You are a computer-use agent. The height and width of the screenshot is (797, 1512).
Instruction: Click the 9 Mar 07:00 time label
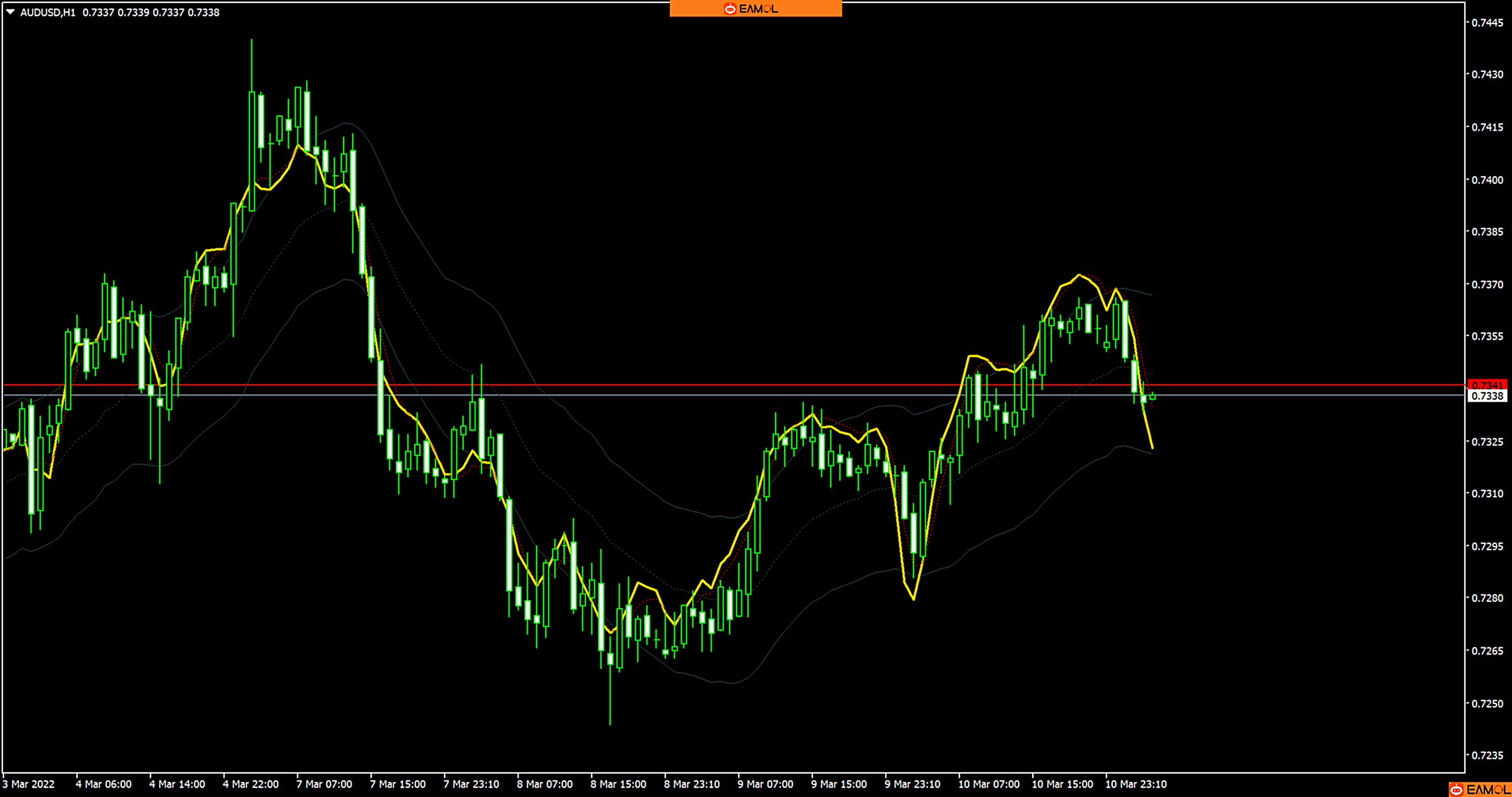765,784
